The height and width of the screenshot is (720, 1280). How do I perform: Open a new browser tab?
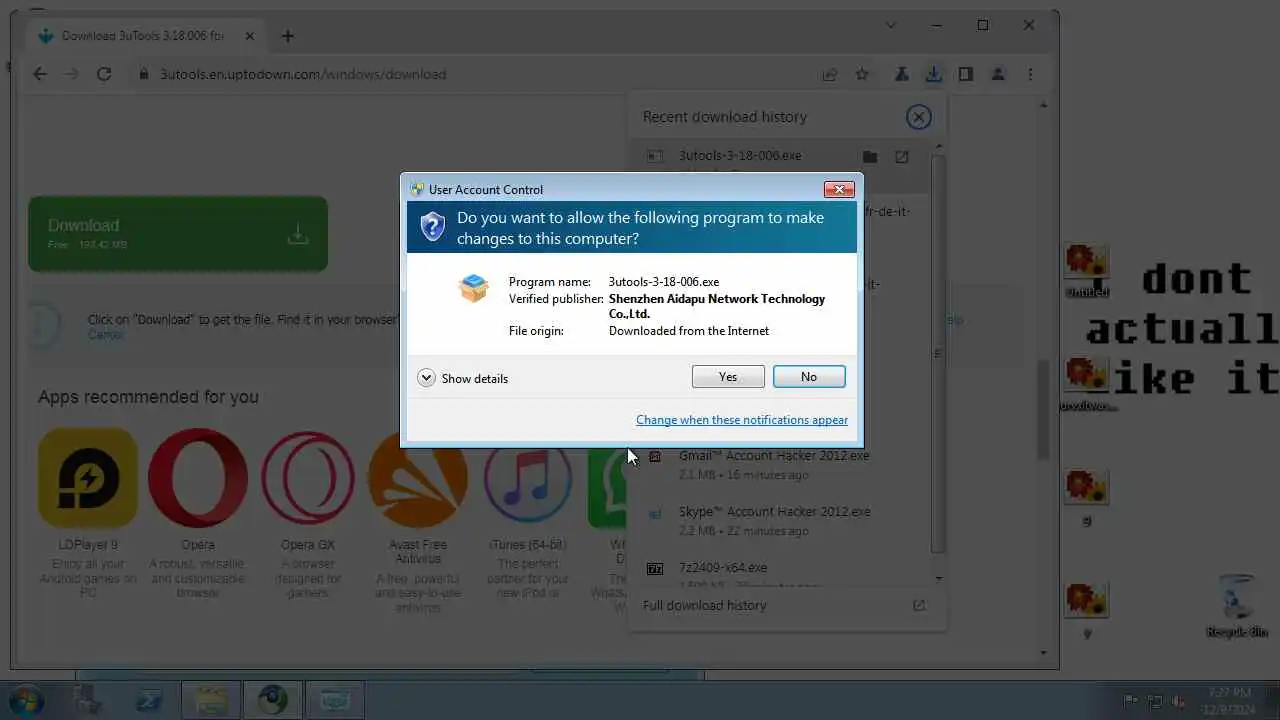(x=288, y=36)
